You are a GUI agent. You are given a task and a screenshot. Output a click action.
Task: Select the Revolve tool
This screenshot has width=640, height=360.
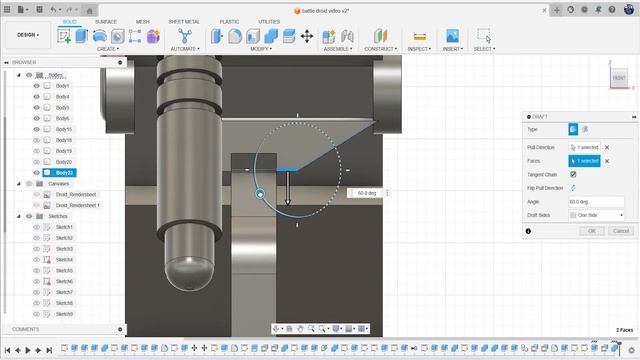(100, 36)
